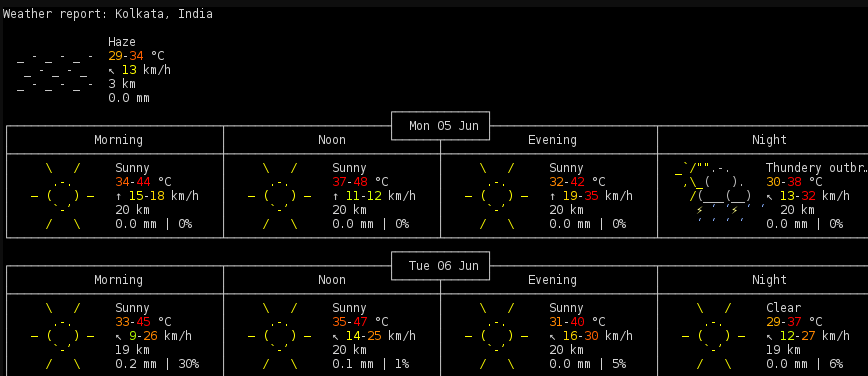Select the temperature '37-48 °C'
Image resolution: width=868 pixels, height=376 pixels.
click(x=360, y=182)
